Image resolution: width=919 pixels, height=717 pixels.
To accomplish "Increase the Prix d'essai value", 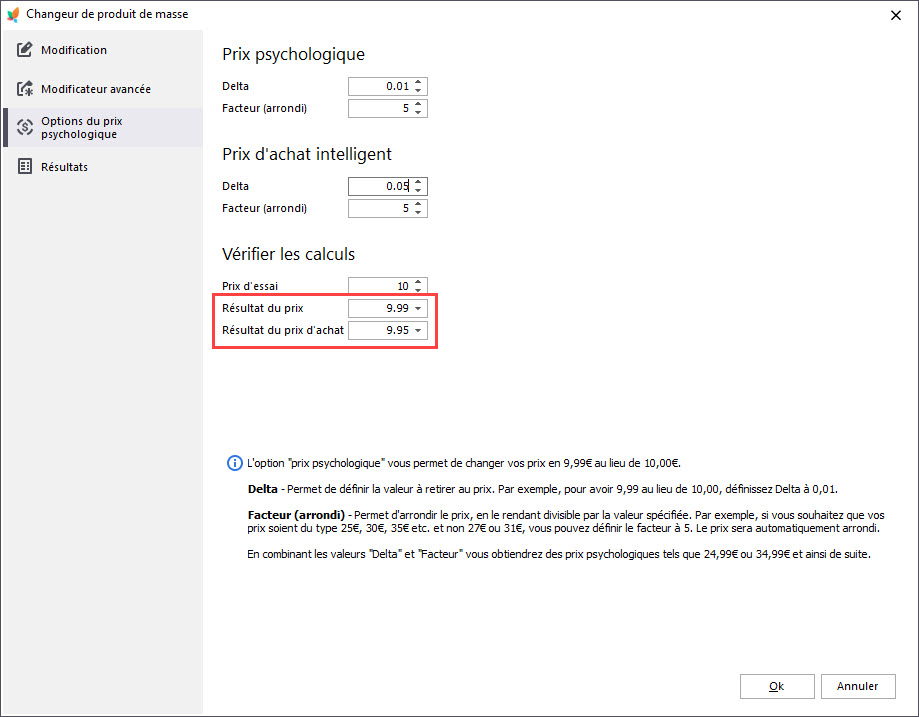I will click(x=418, y=282).
